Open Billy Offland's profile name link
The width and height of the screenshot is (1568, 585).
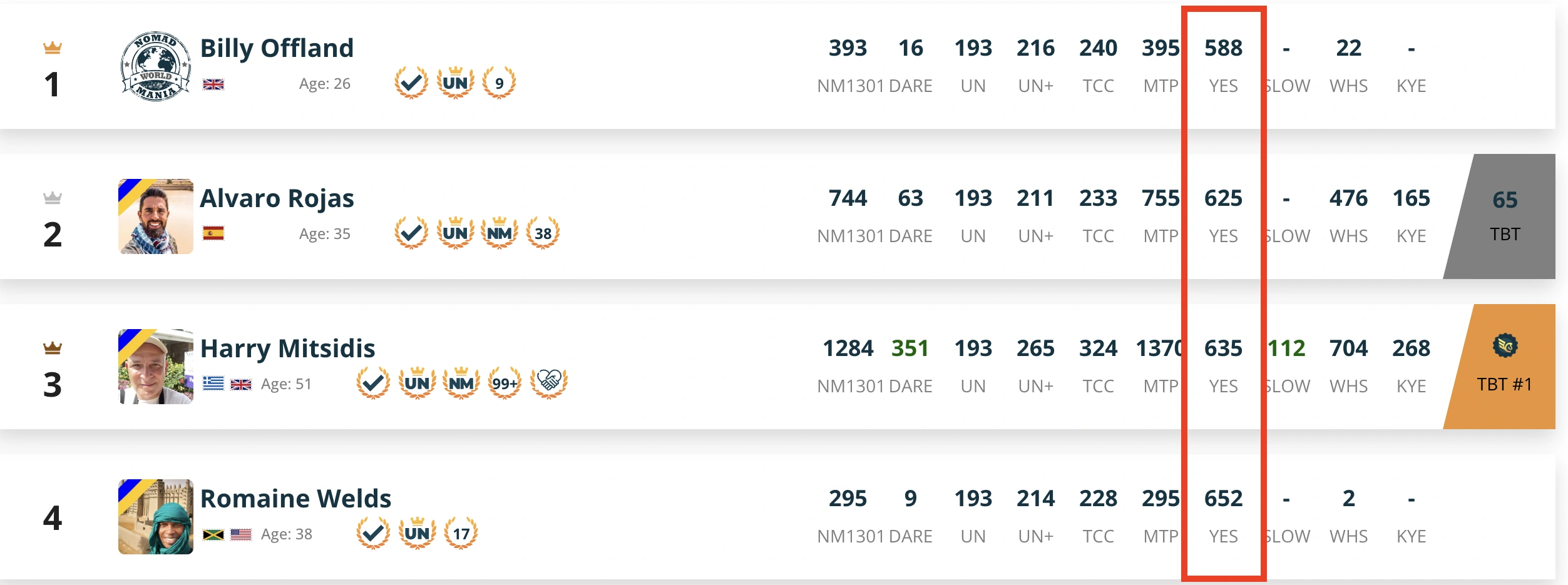tap(277, 48)
